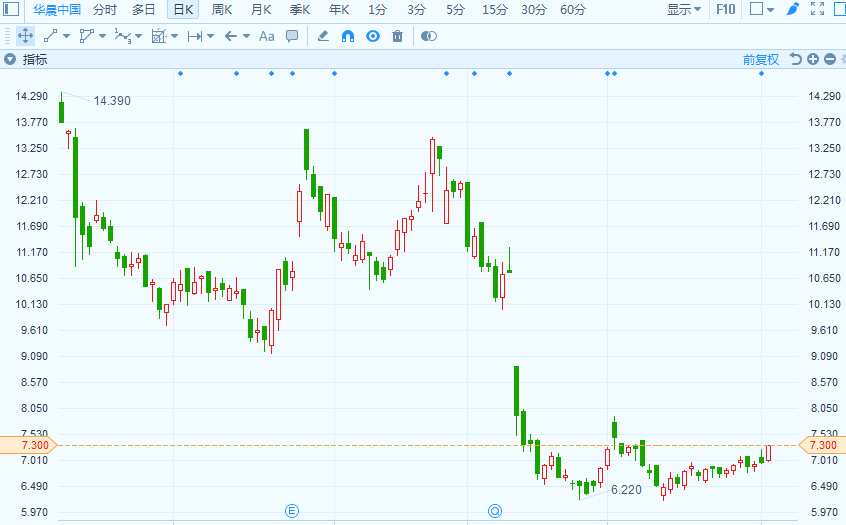The width and height of the screenshot is (846, 525).
Task: Open the wave line tool dropdown arrow
Action: 139,36
